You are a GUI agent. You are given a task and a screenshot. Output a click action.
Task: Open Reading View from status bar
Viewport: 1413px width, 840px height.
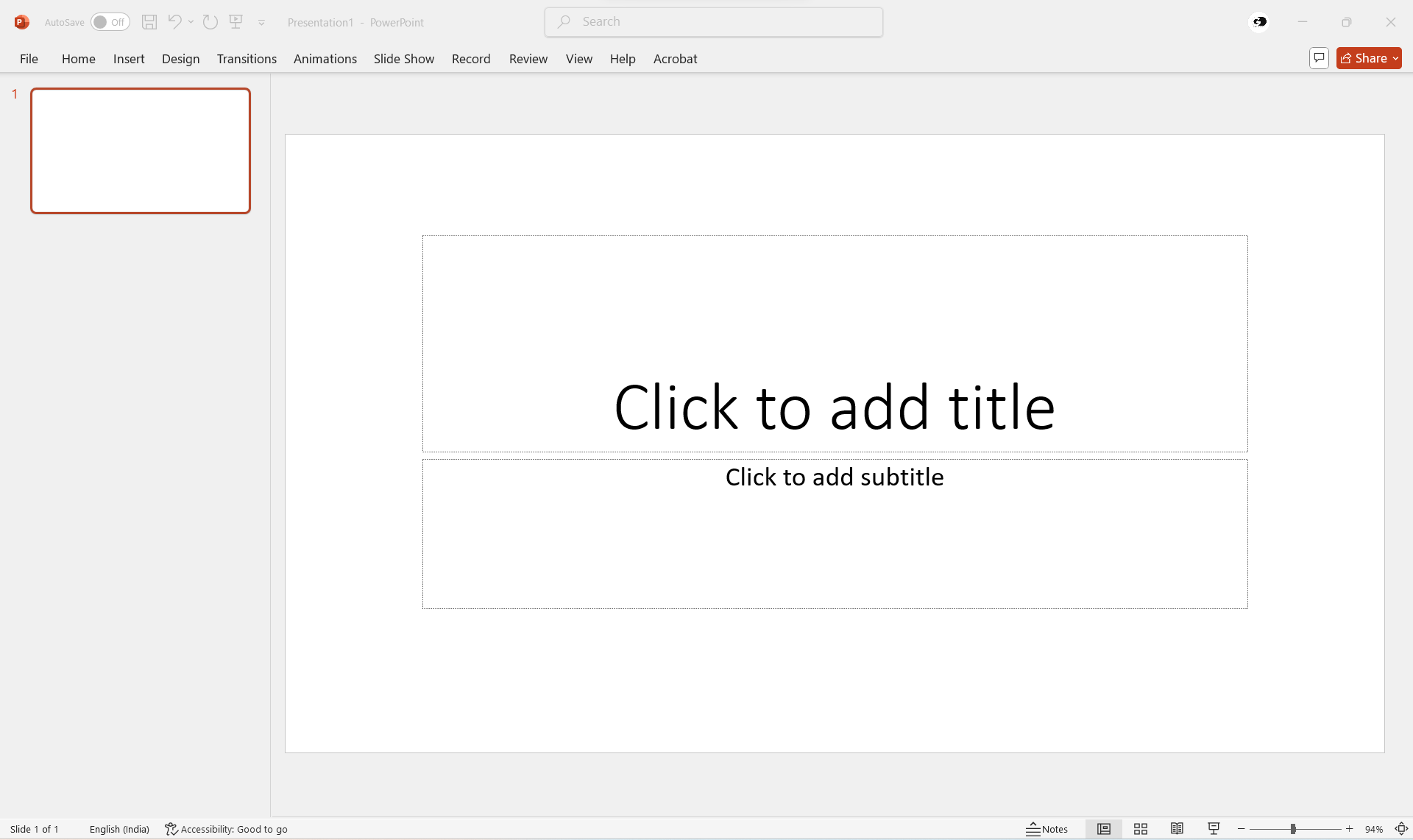(1177, 829)
